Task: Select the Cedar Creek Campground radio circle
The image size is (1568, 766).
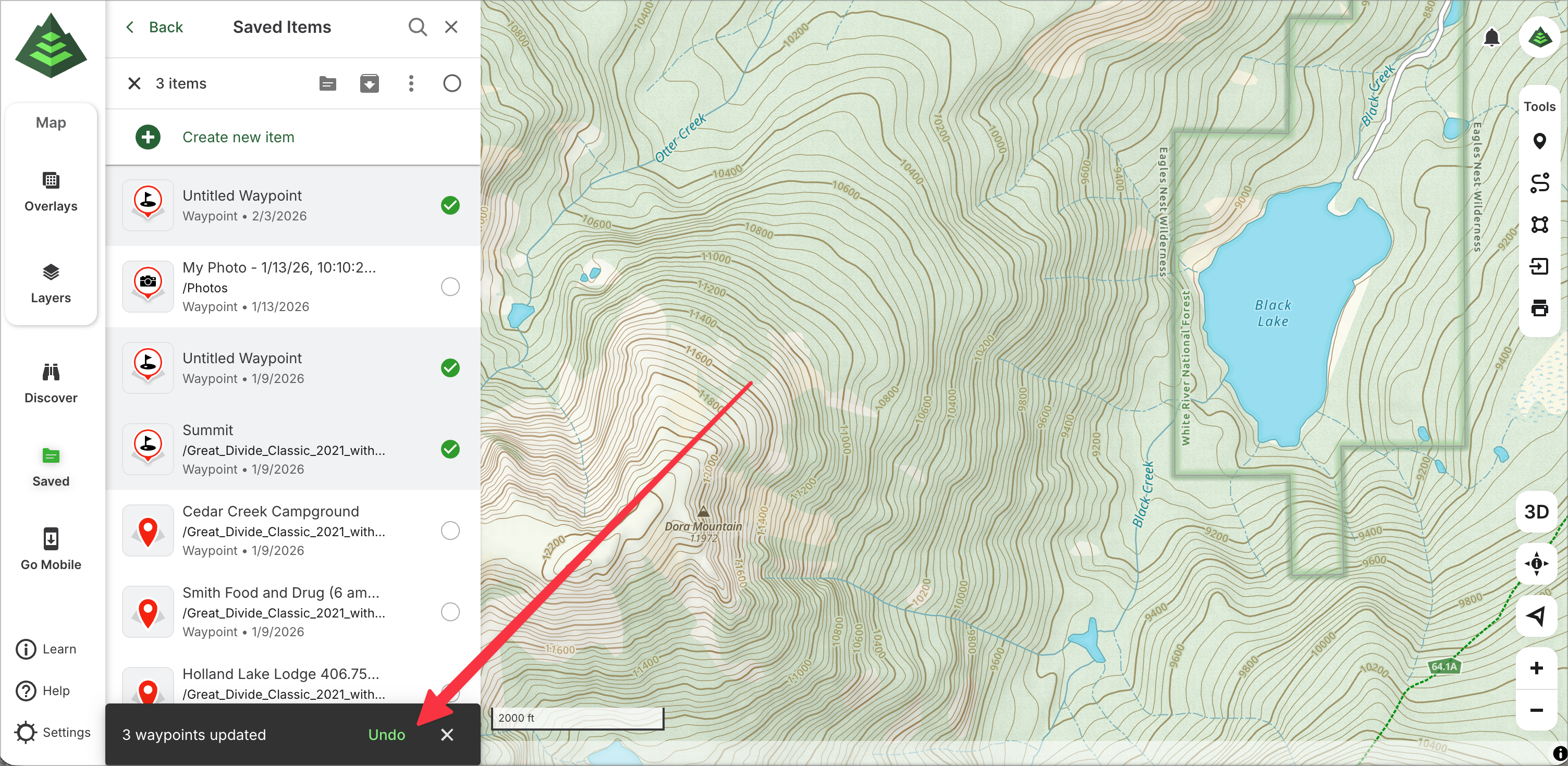Action: [450, 530]
